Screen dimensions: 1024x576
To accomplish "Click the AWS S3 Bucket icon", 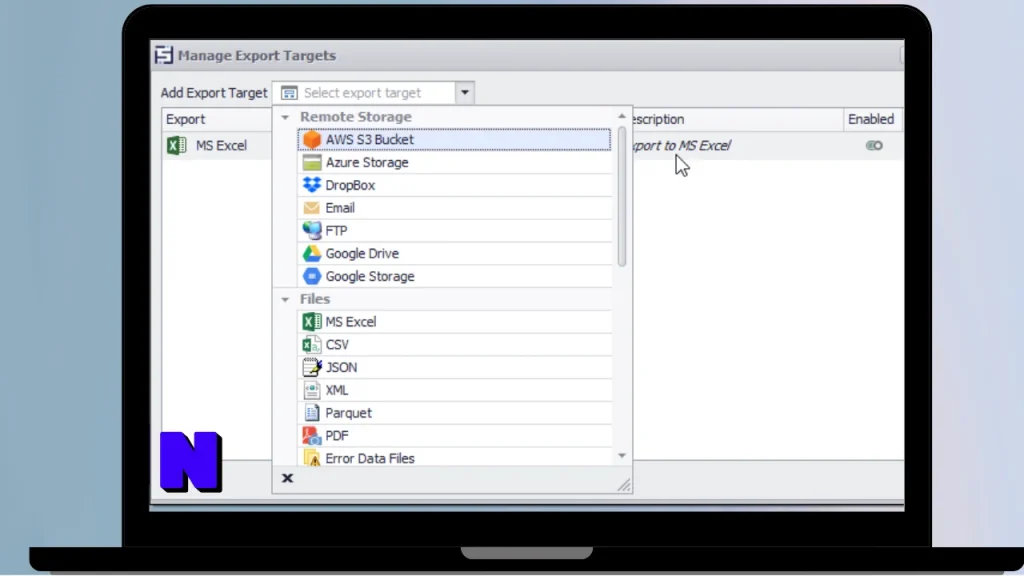I will coord(312,139).
